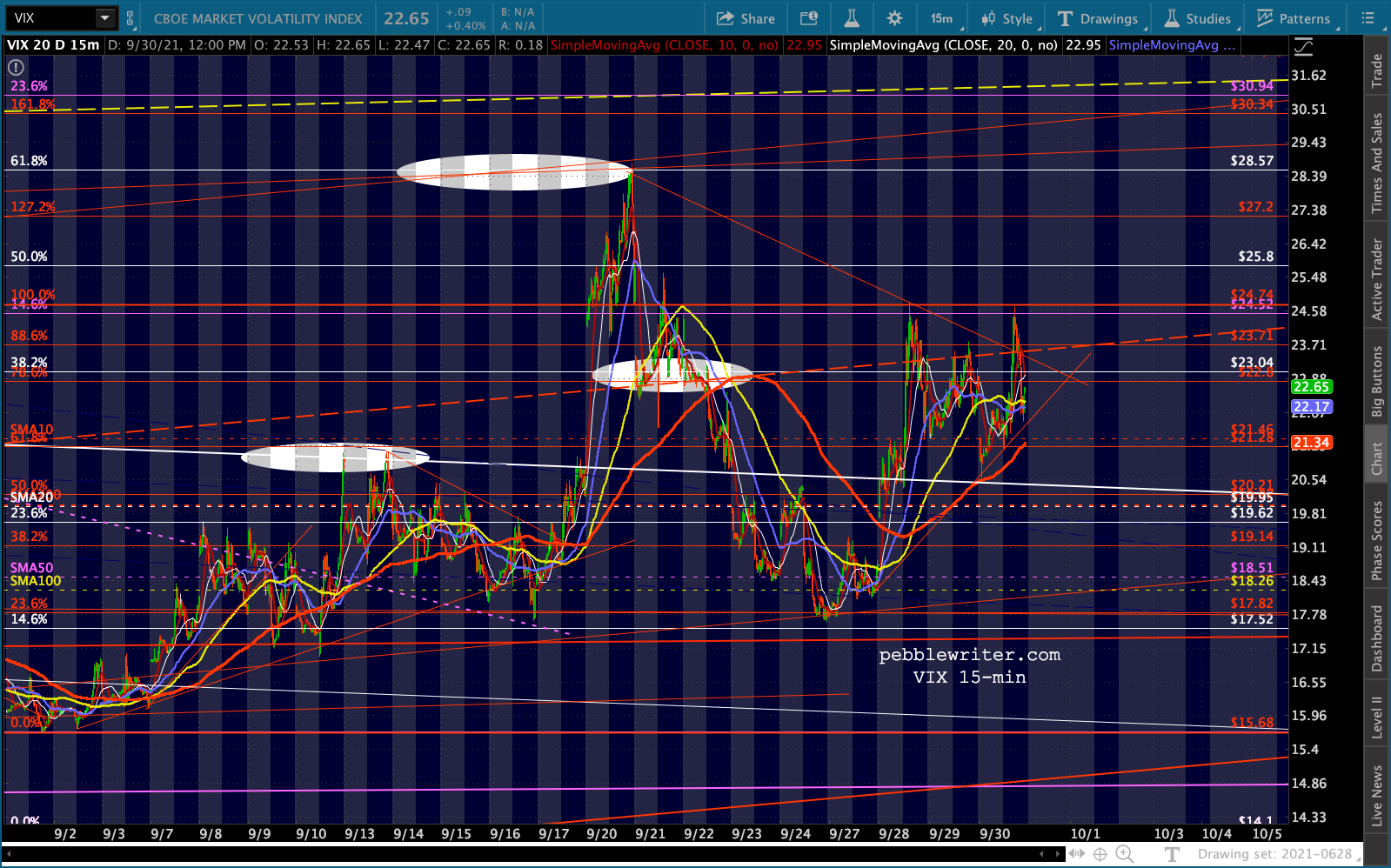Click the text drawing tool T icon
1391x868 pixels.
[x=1173, y=854]
